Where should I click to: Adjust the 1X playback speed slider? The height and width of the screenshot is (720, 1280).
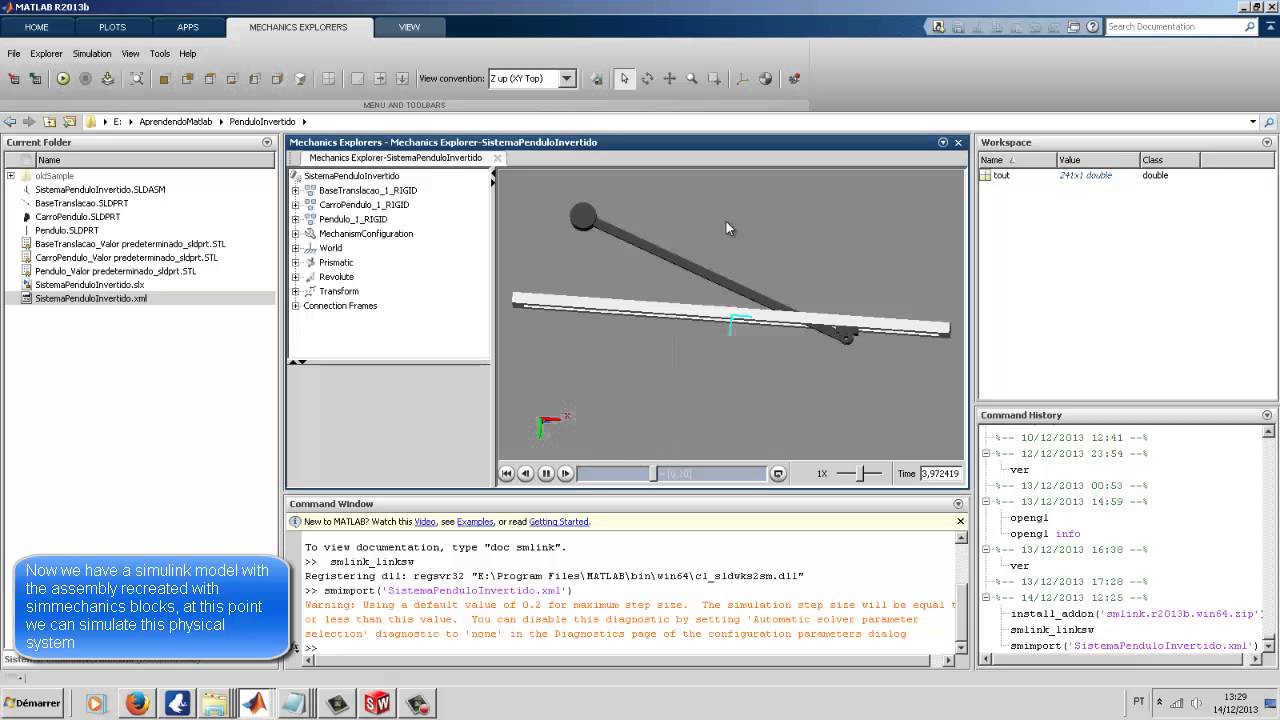point(860,473)
